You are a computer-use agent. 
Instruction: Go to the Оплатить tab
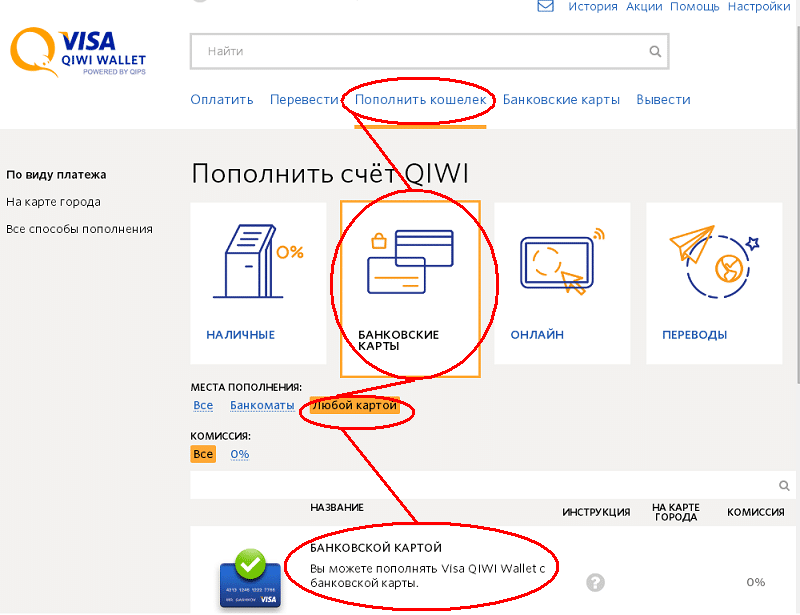pos(222,100)
